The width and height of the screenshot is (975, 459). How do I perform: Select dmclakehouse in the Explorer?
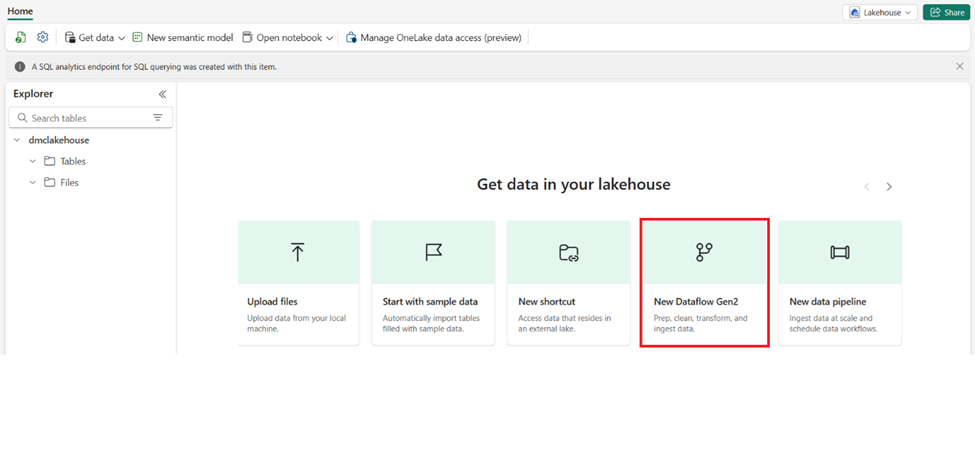click(x=58, y=140)
